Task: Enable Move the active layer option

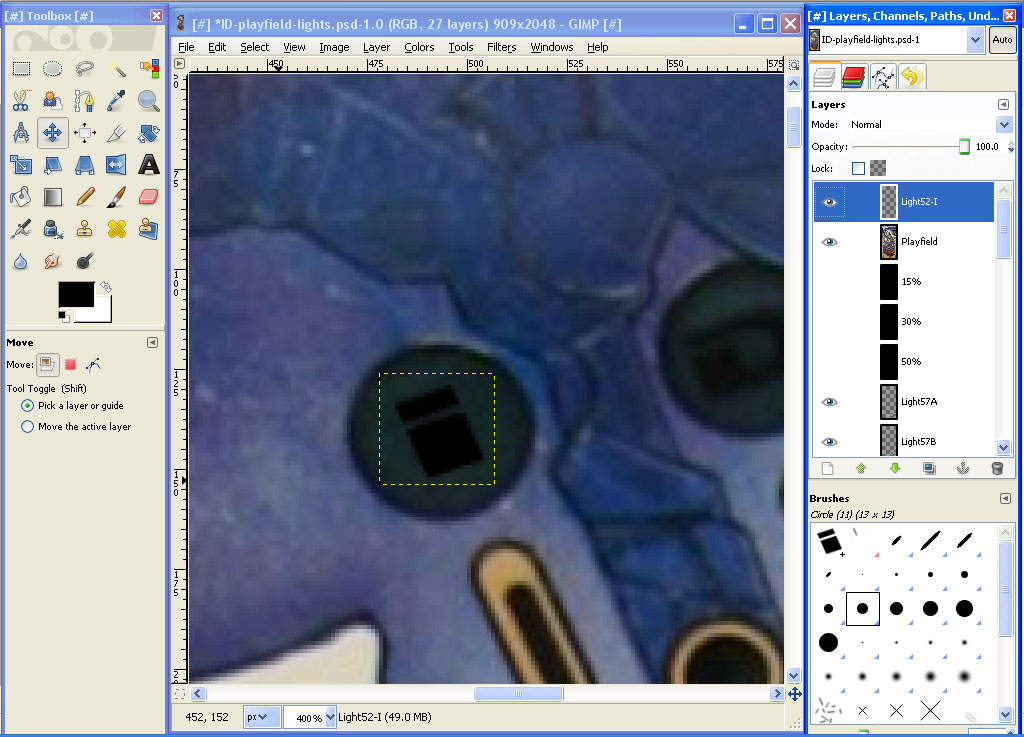Action: pos(28,427)
